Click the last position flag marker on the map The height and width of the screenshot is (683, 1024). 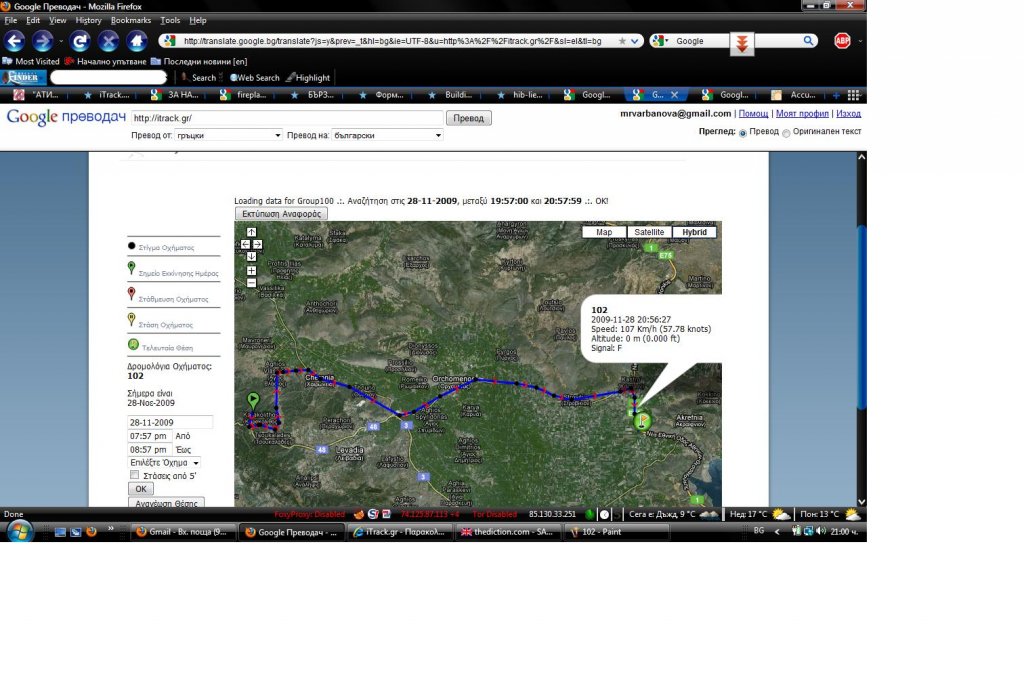(x=642, y=421)
